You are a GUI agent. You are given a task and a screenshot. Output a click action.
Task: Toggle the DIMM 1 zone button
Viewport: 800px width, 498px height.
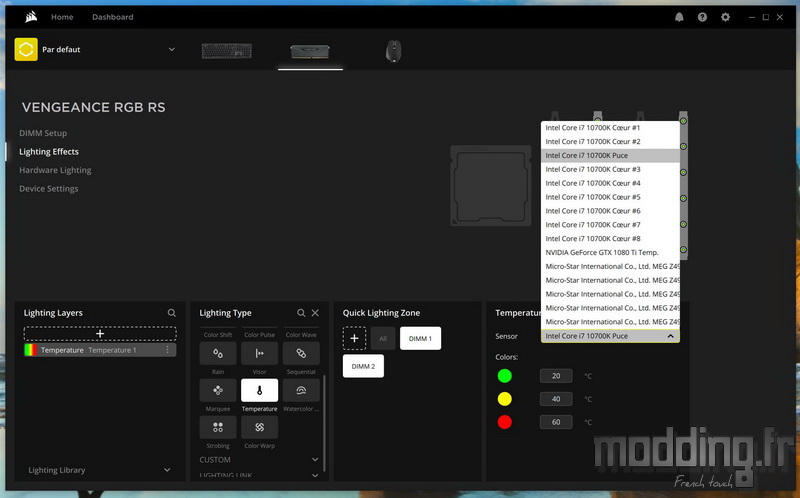point(420,338)
